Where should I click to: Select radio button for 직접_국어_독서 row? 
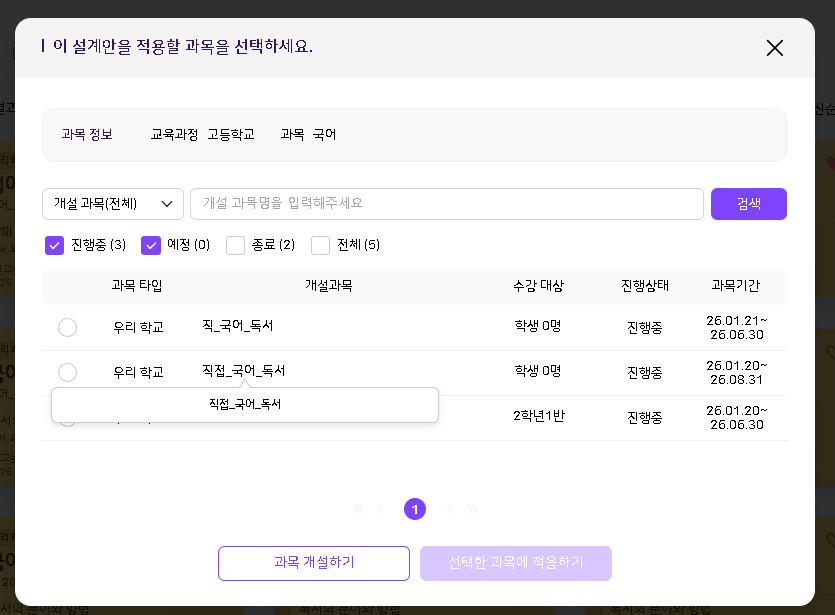click(x=68, y=372)
